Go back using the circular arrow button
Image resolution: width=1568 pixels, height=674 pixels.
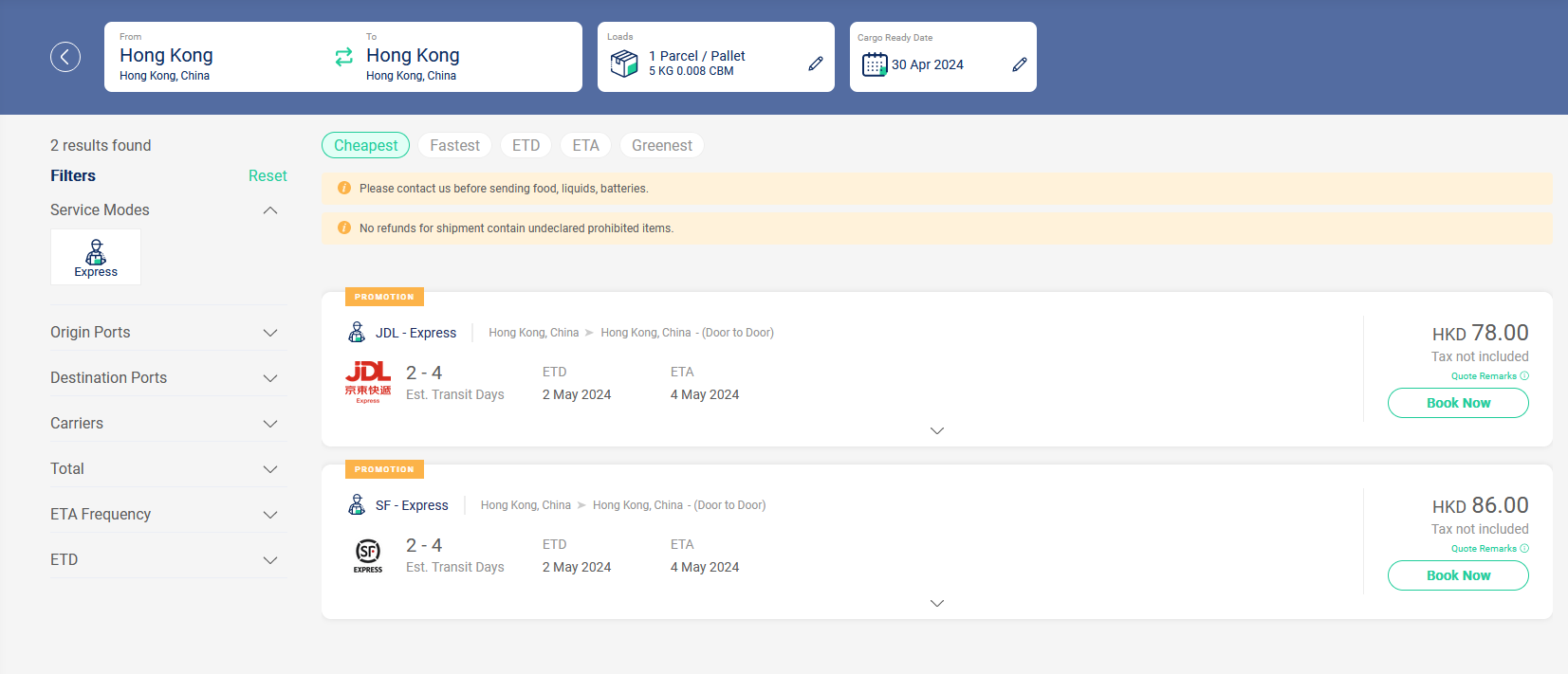click(x=65, y=57)
